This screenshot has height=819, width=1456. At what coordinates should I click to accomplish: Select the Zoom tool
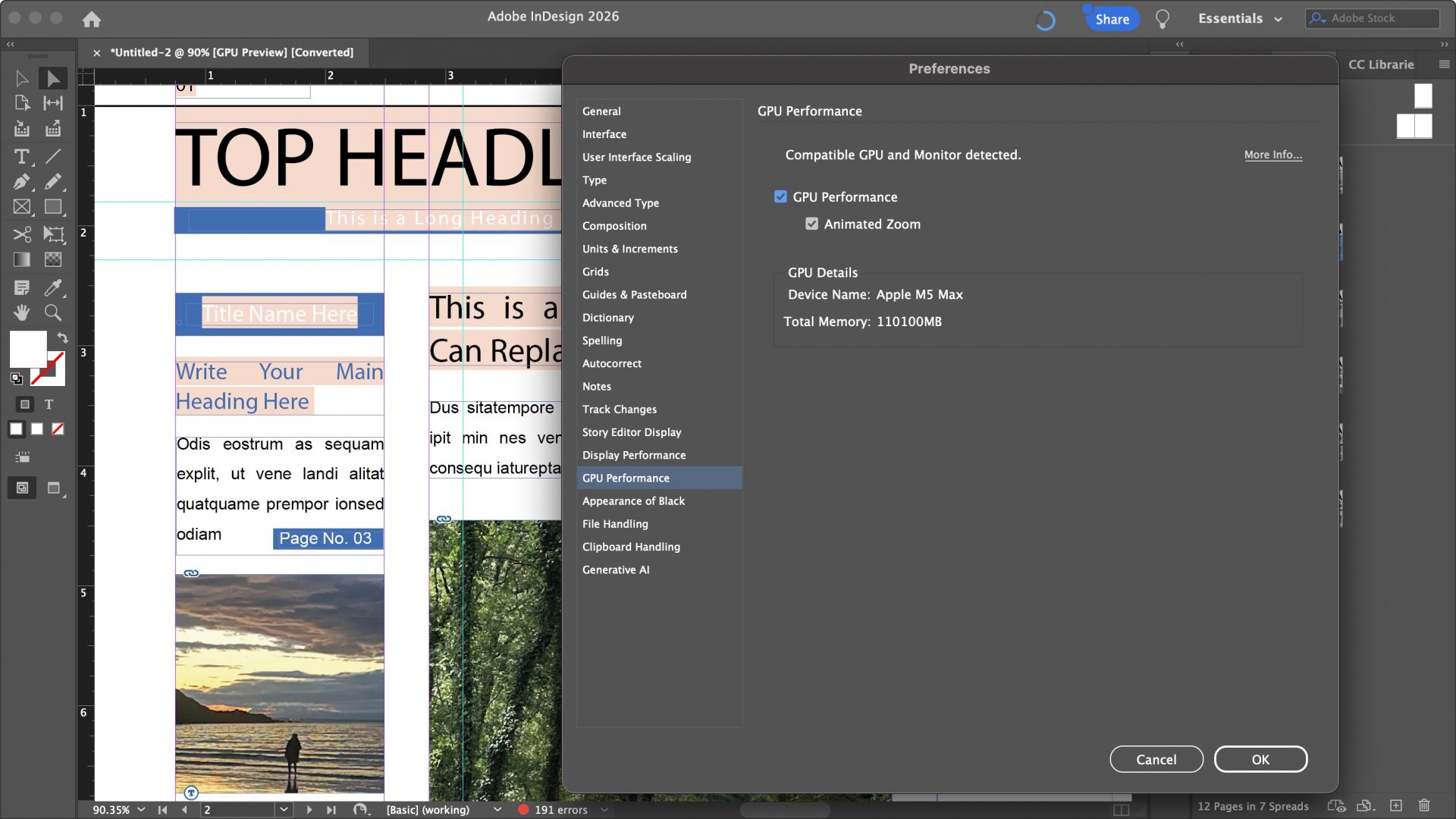coord(52,312)
